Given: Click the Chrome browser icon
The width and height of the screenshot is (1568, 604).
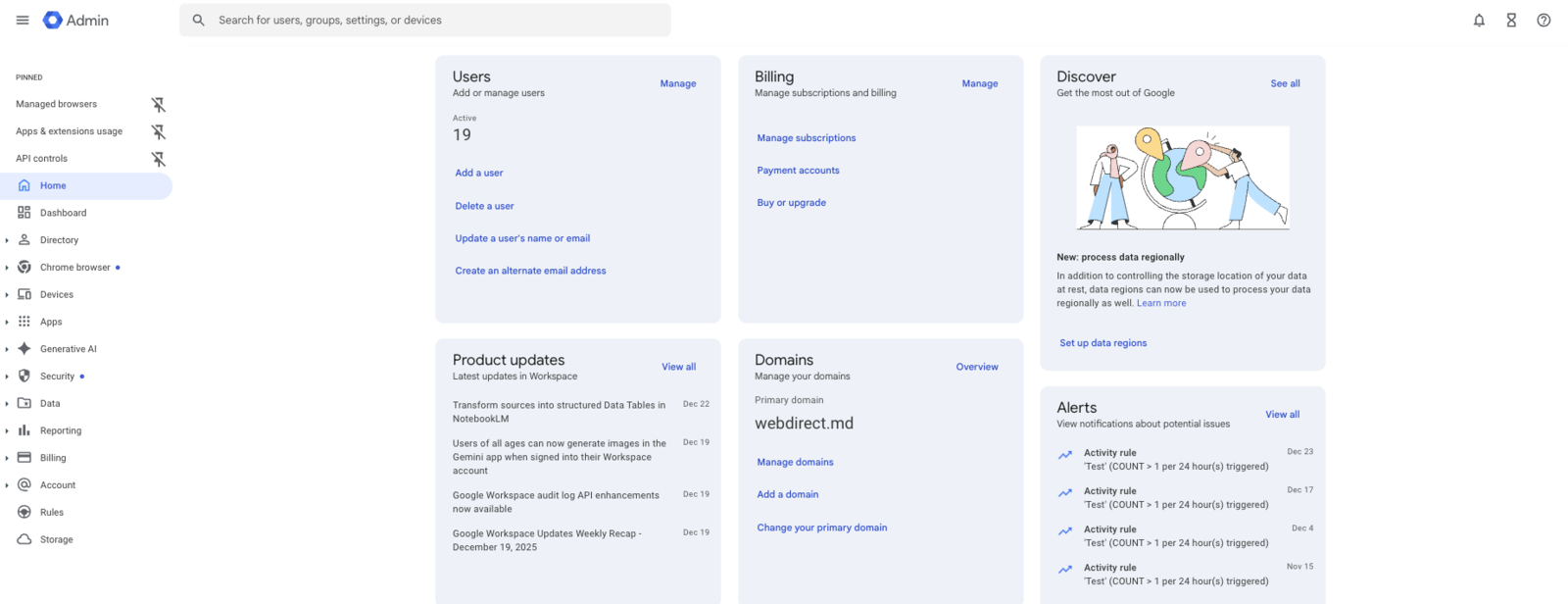Looking at the screenshot, I should [x=24, y=267].
